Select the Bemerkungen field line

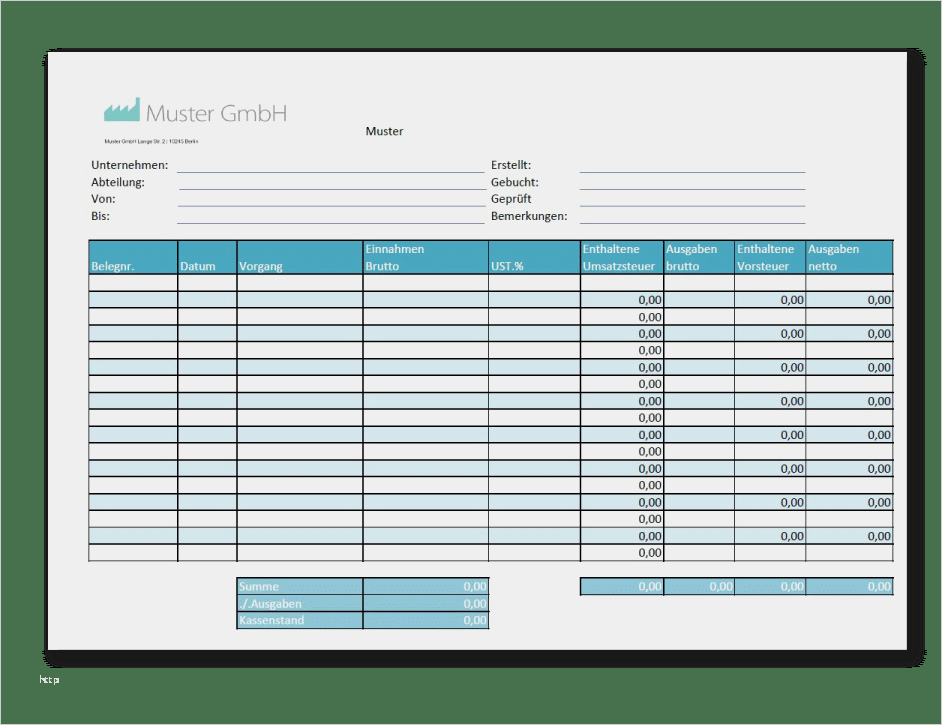coord(692,220)
